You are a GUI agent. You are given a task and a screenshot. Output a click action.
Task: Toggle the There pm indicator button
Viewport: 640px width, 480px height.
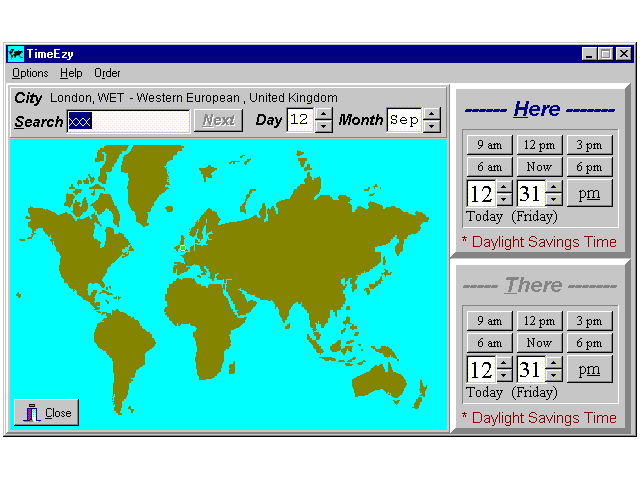point(589,369)
